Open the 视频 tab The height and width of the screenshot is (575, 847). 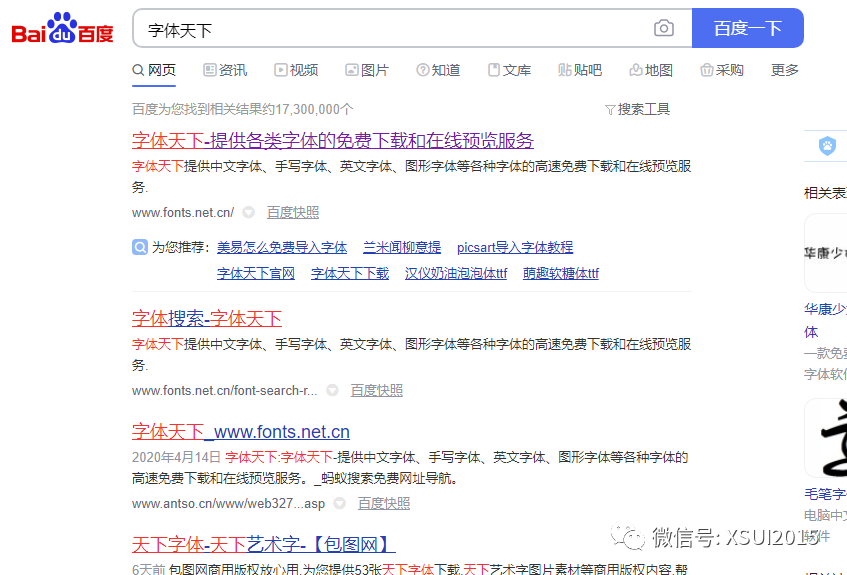pos(296,70)
